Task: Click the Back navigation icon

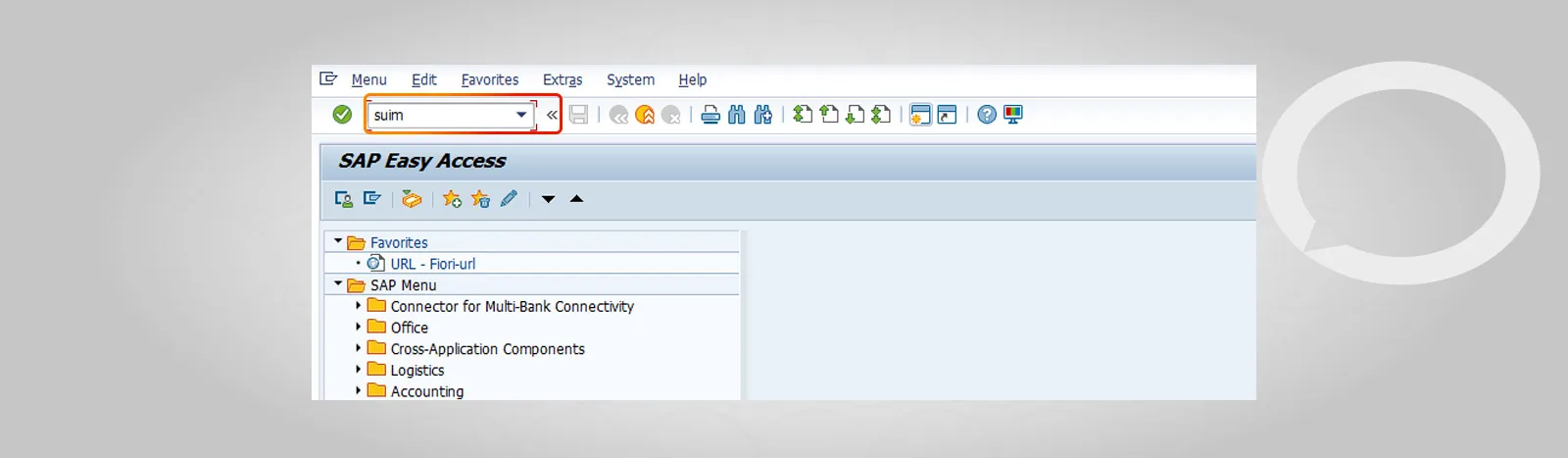Action: click(x=618, y=116)
